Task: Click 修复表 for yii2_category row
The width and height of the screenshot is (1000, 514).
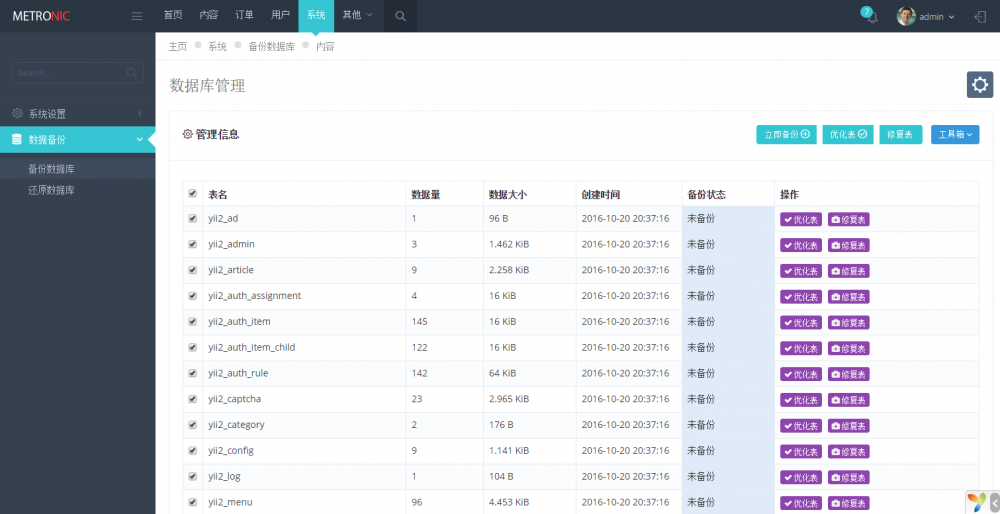Action: [849, 425]
